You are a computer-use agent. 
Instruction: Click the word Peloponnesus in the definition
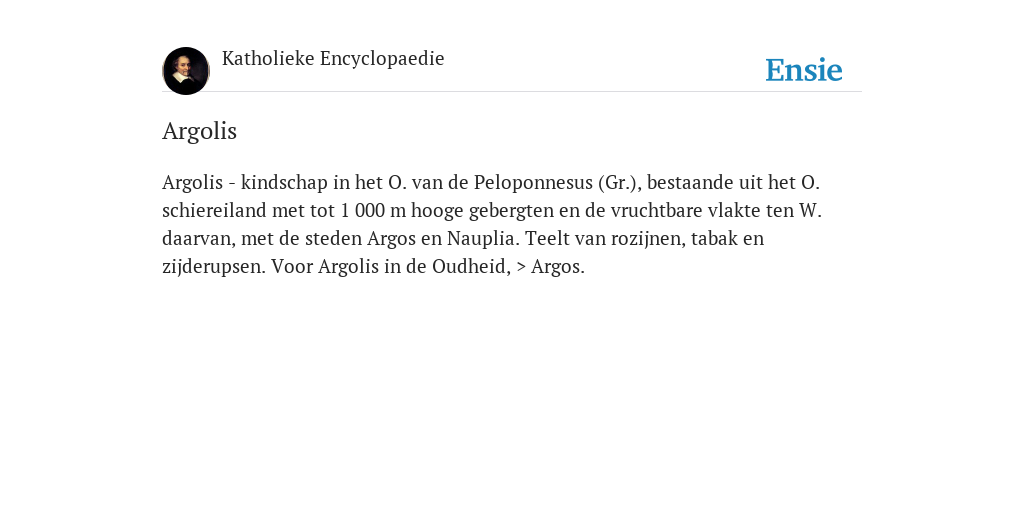point(533,182)
